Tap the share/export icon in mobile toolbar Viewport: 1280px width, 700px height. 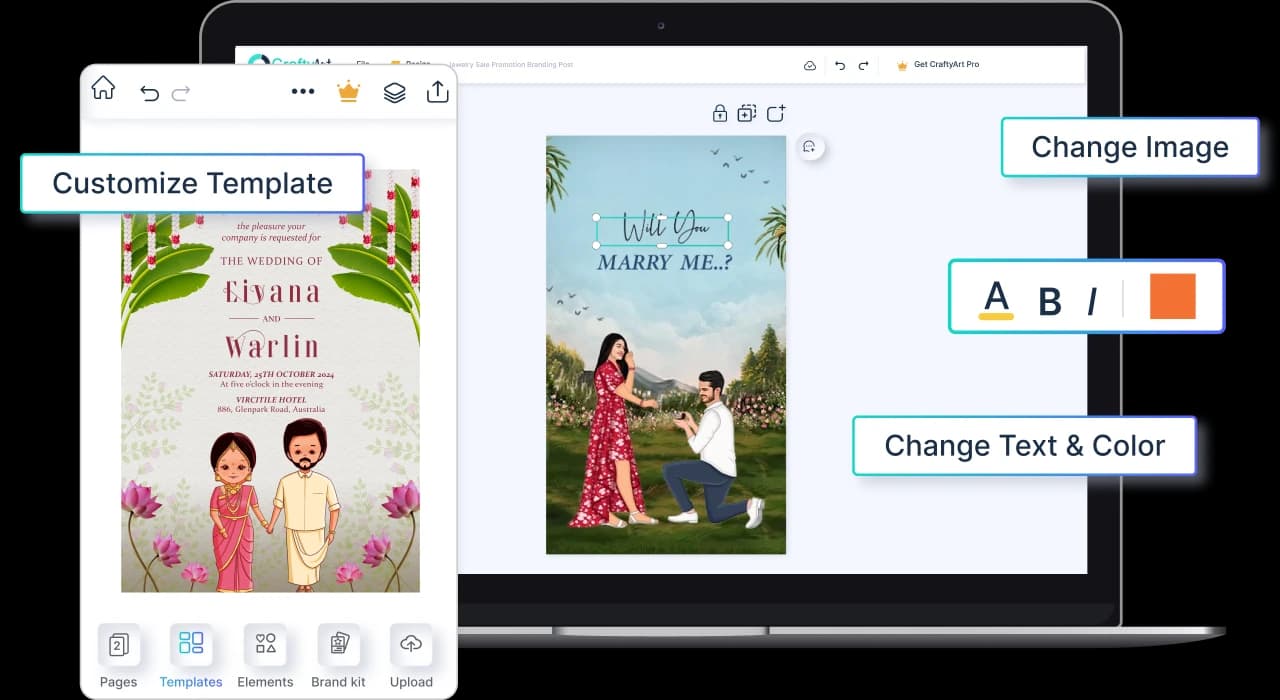pyautogui.click(x=438, y=92)
